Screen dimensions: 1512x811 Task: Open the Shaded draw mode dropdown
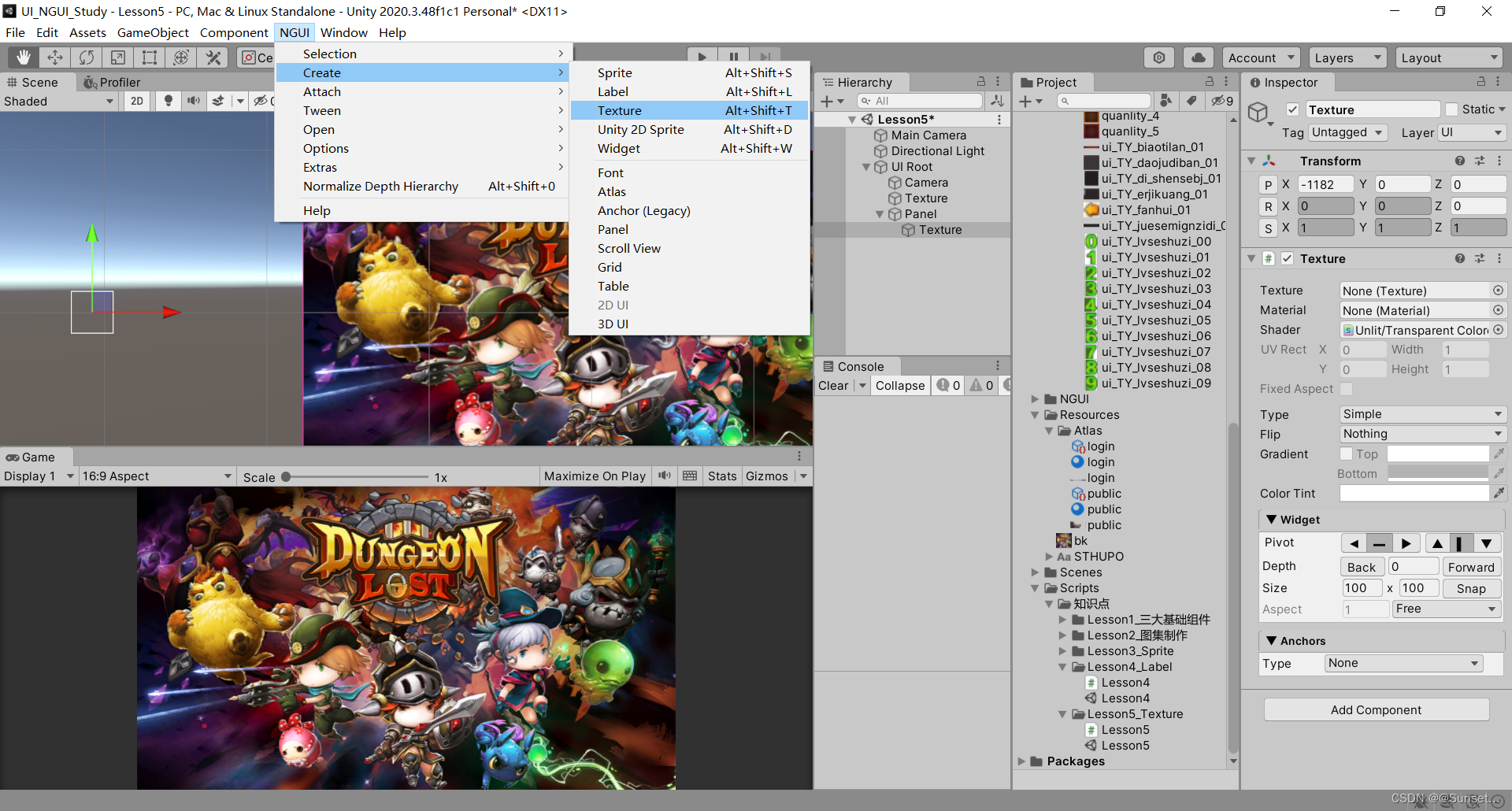[59, 101]
